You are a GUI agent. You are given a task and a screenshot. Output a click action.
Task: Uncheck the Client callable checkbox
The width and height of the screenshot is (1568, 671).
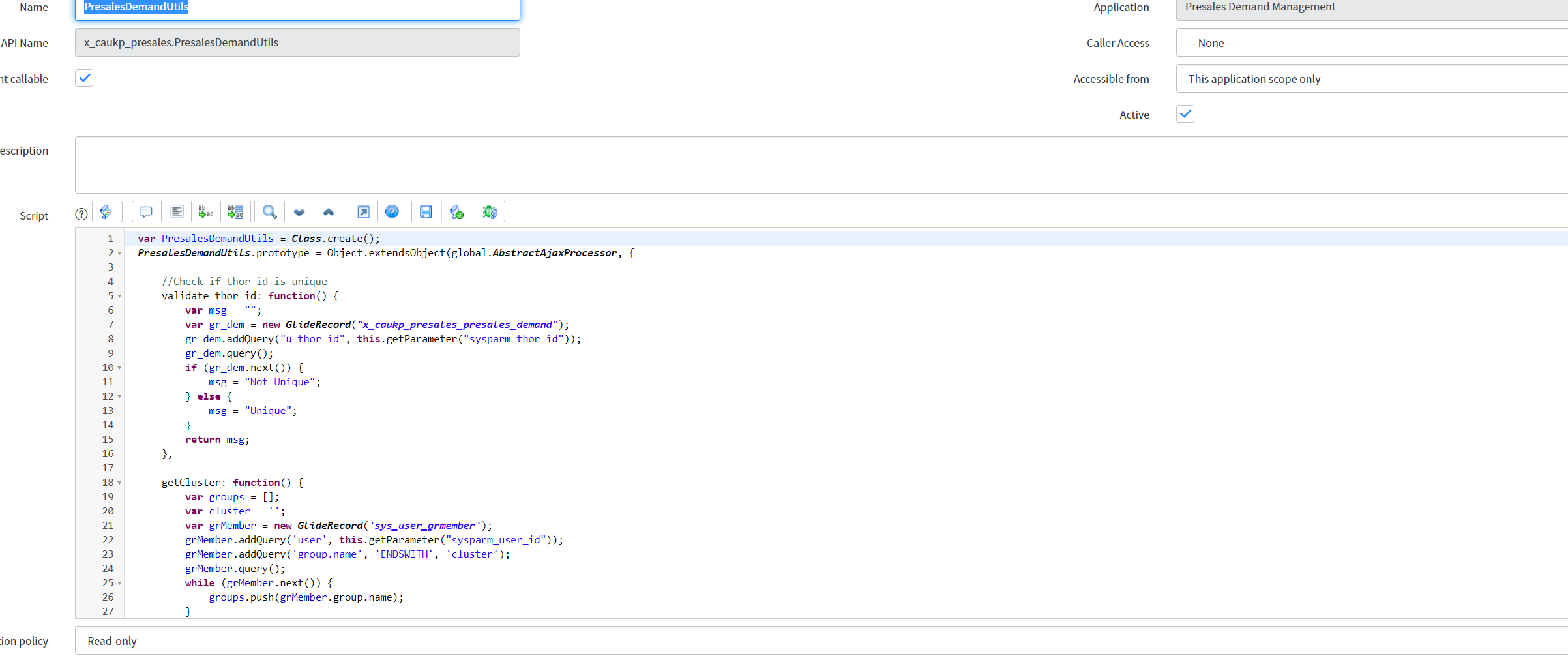tap(84, 78)
